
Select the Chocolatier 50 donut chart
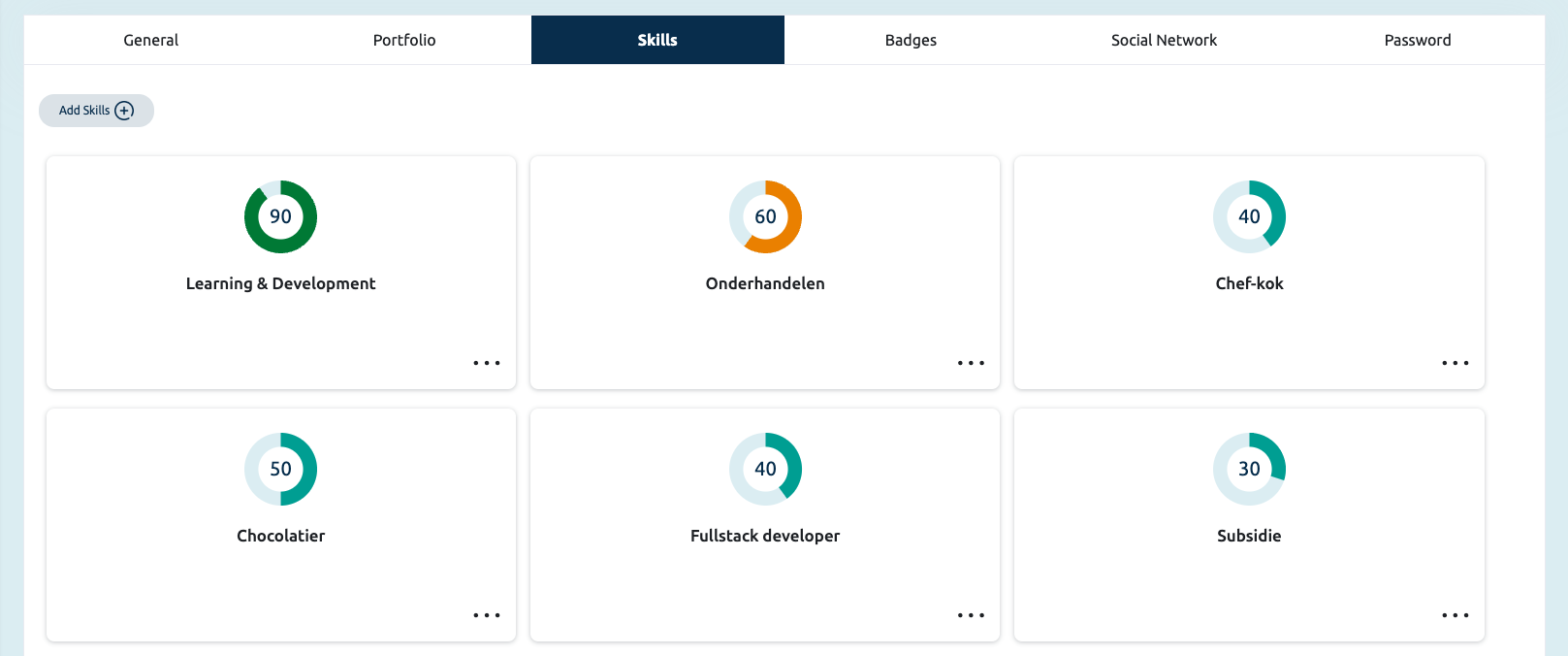tap(280, 469)
